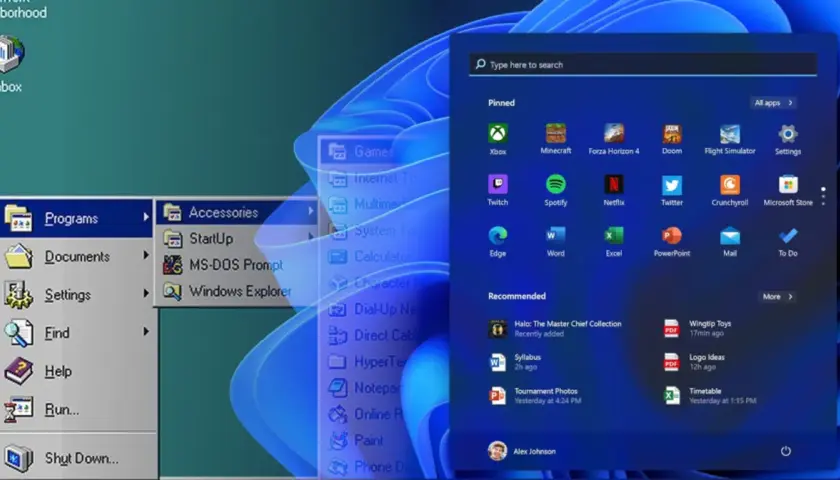Viewport: 840px width, 480px height.
Task: Launch Notepad from Accessories list
Action: tap(364, 388)
